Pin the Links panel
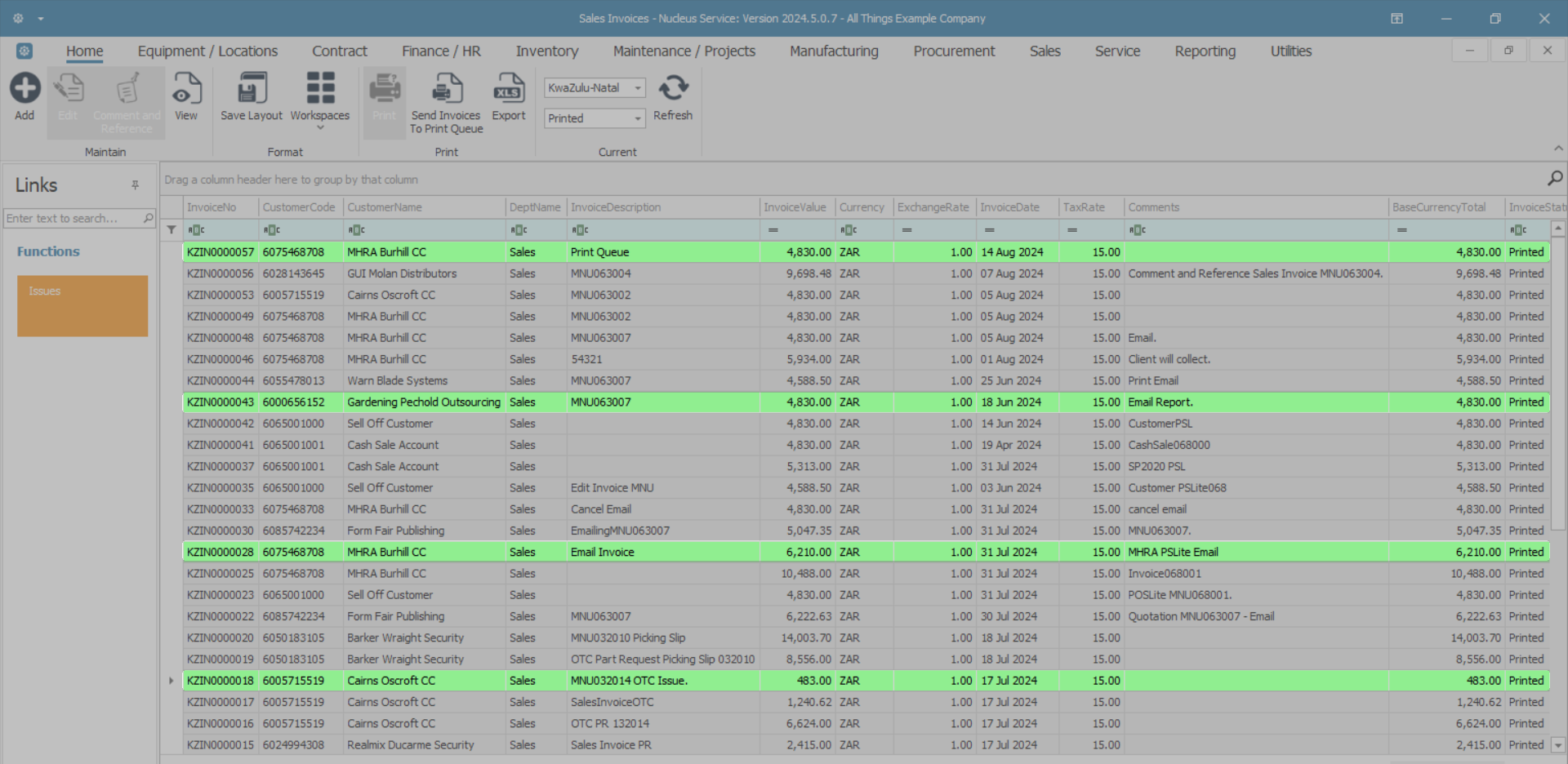Image resolution: width=1568 pixels, height=764 pixels. point(136,185)
